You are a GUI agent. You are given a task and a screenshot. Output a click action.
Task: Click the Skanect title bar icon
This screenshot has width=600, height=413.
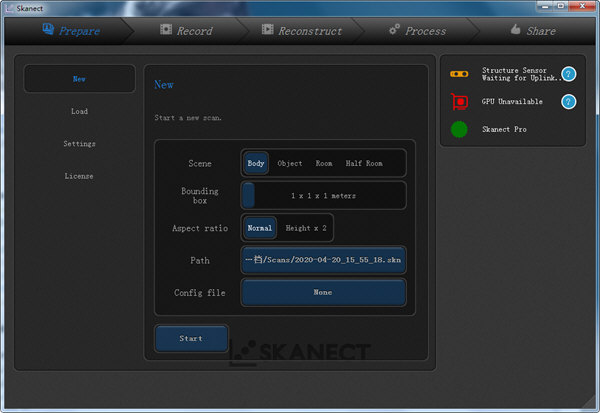[x=10, y=8]
